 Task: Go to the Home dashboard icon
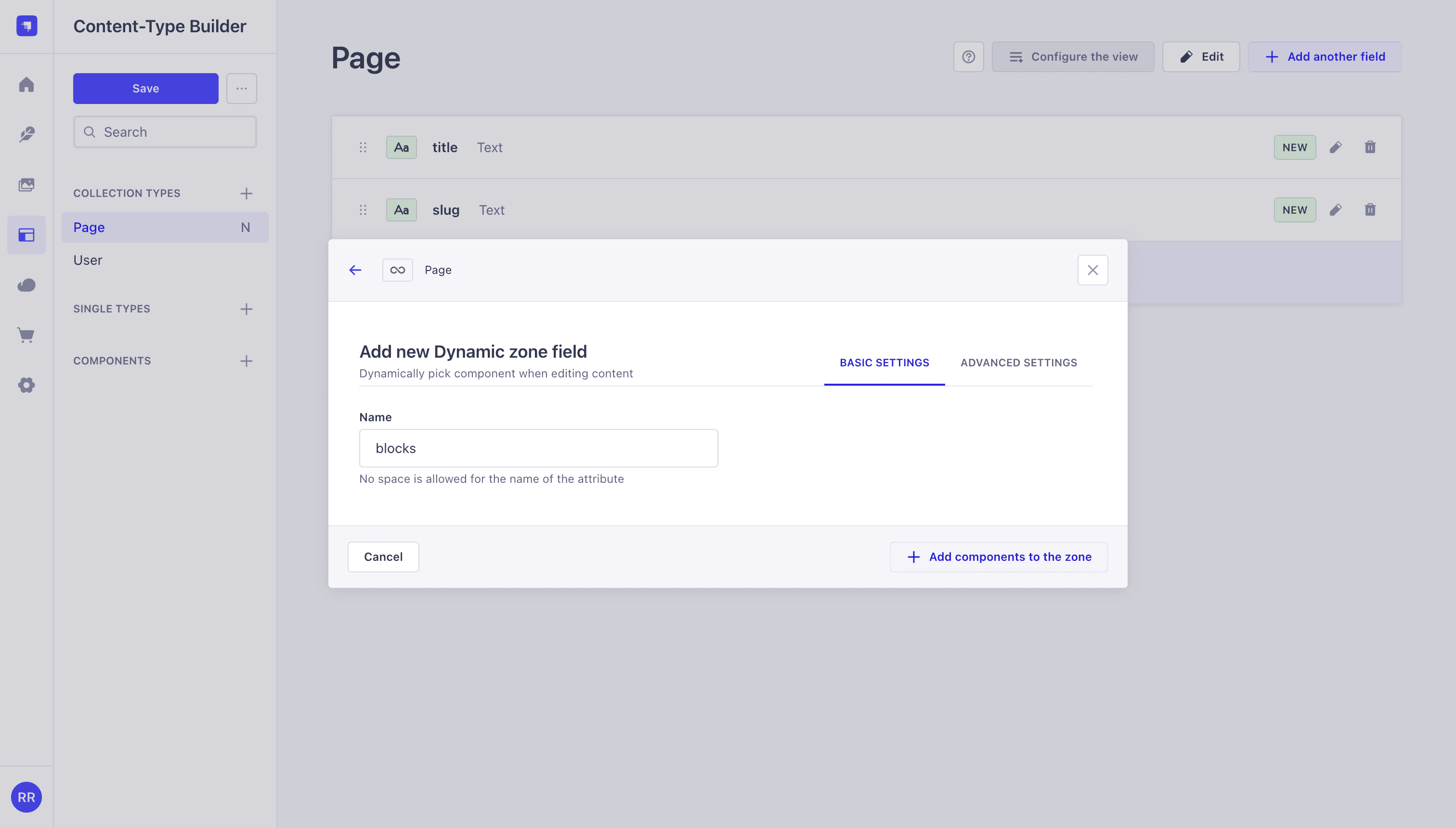(x=27, y=85)
